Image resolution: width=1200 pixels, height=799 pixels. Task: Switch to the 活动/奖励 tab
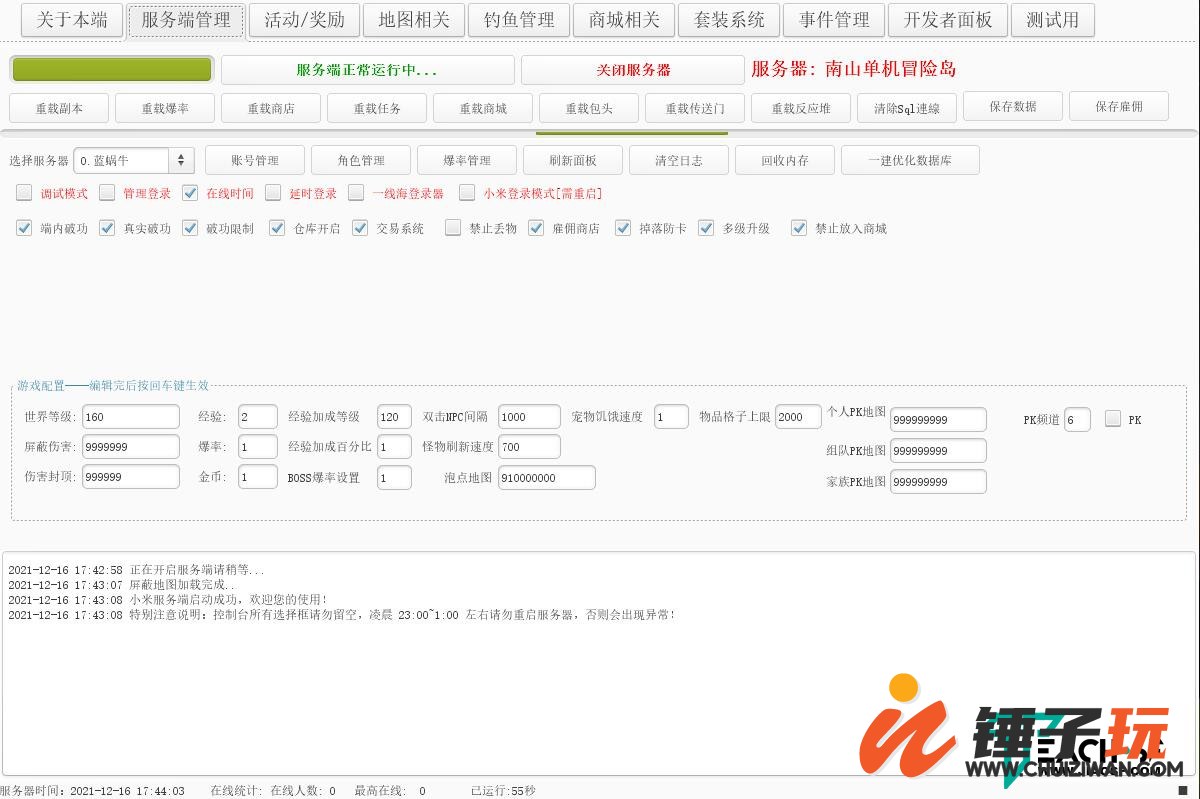click(x=303, y=20)
